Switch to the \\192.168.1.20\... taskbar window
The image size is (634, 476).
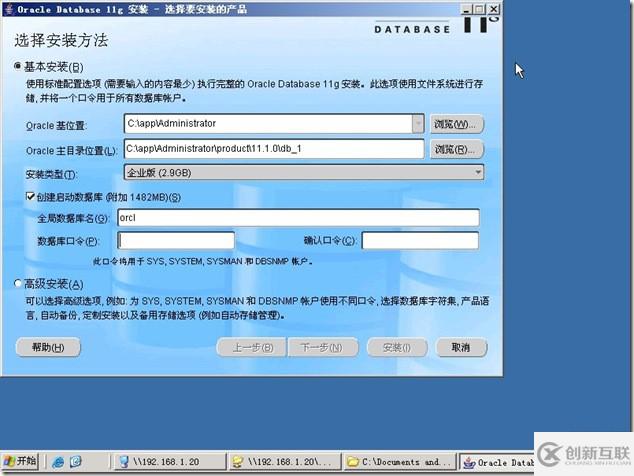coord(285,461)
